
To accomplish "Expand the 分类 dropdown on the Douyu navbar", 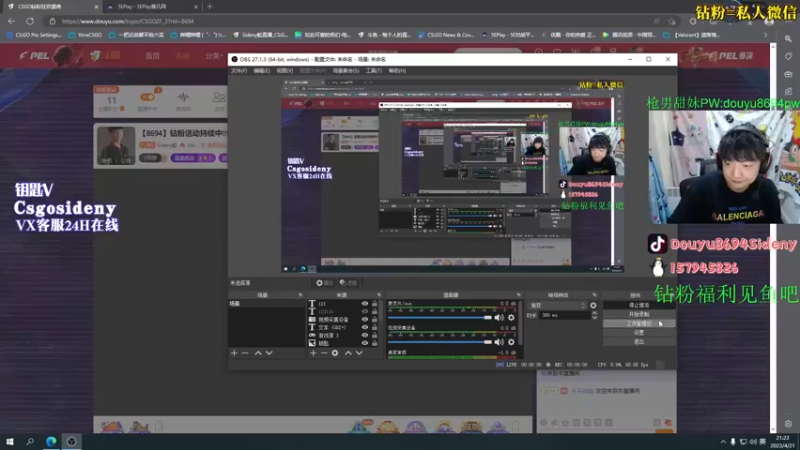I will 213,56.
